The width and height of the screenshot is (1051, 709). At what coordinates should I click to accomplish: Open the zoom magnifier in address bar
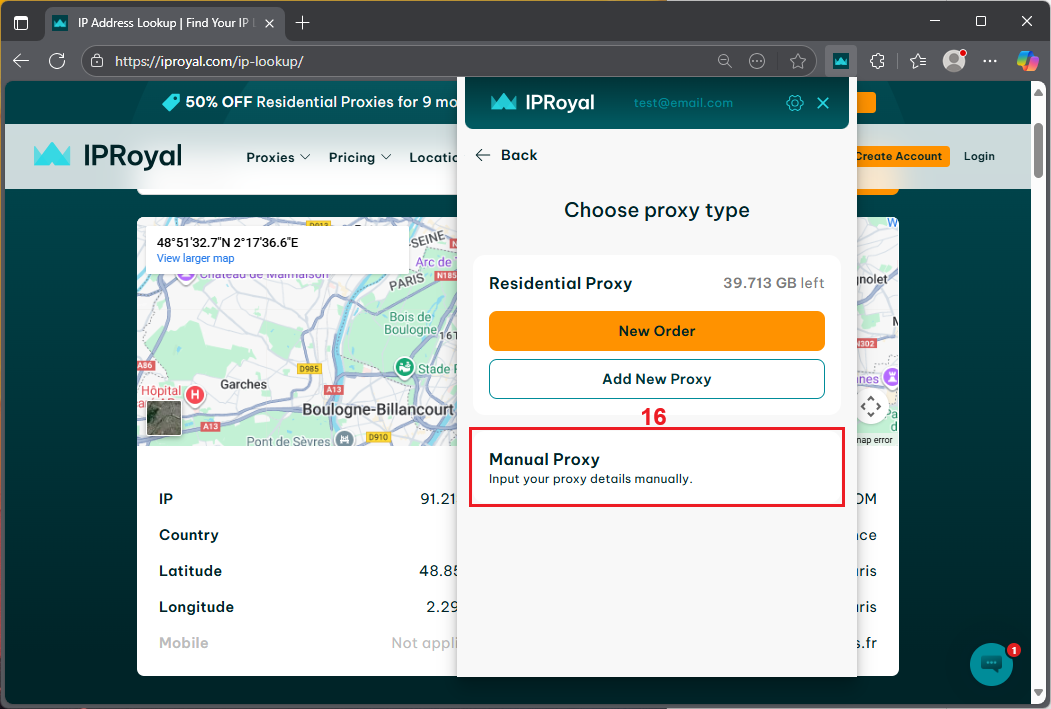(x=724, y=61)
